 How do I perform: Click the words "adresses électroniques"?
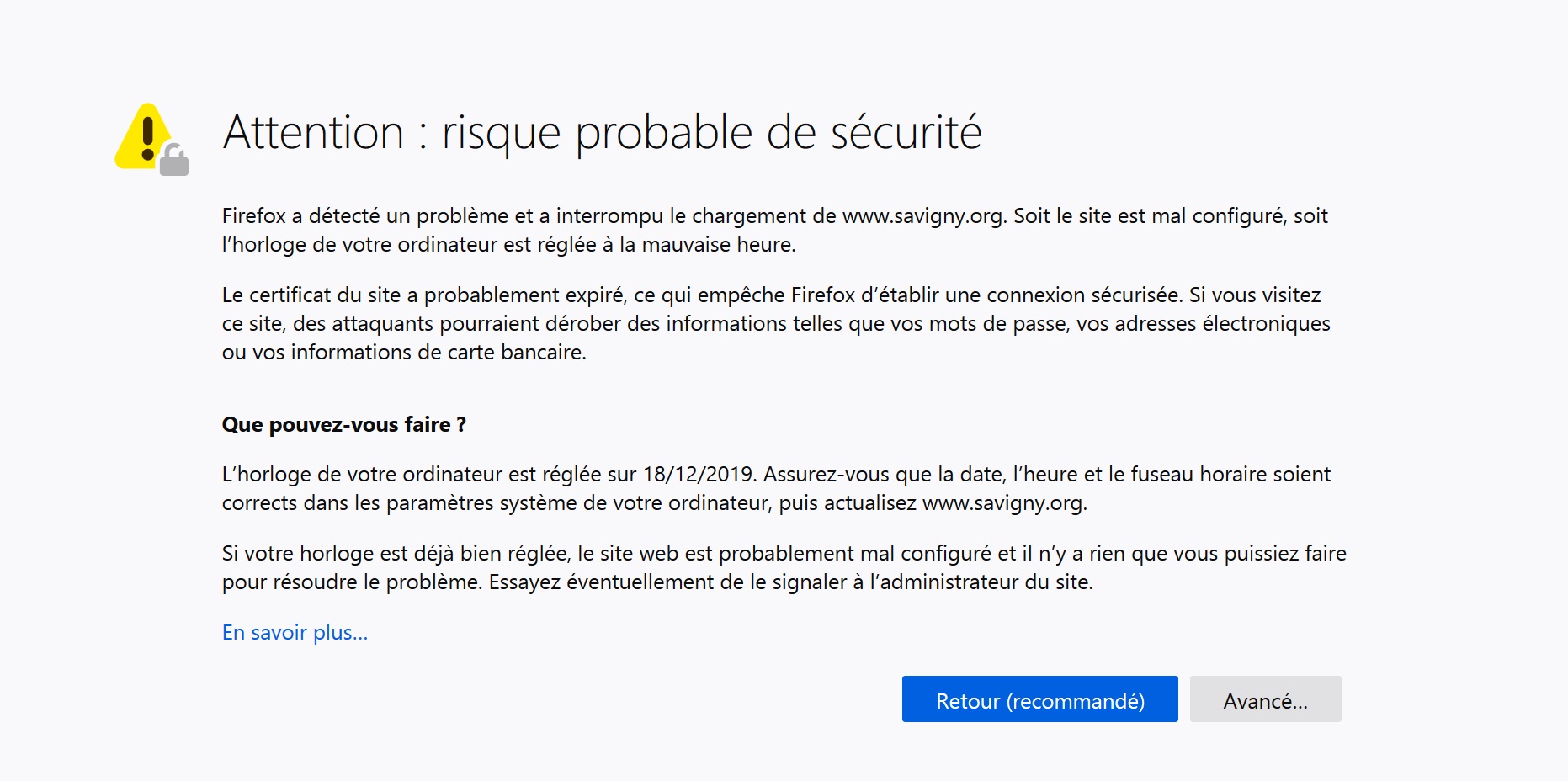point(1222,324)
